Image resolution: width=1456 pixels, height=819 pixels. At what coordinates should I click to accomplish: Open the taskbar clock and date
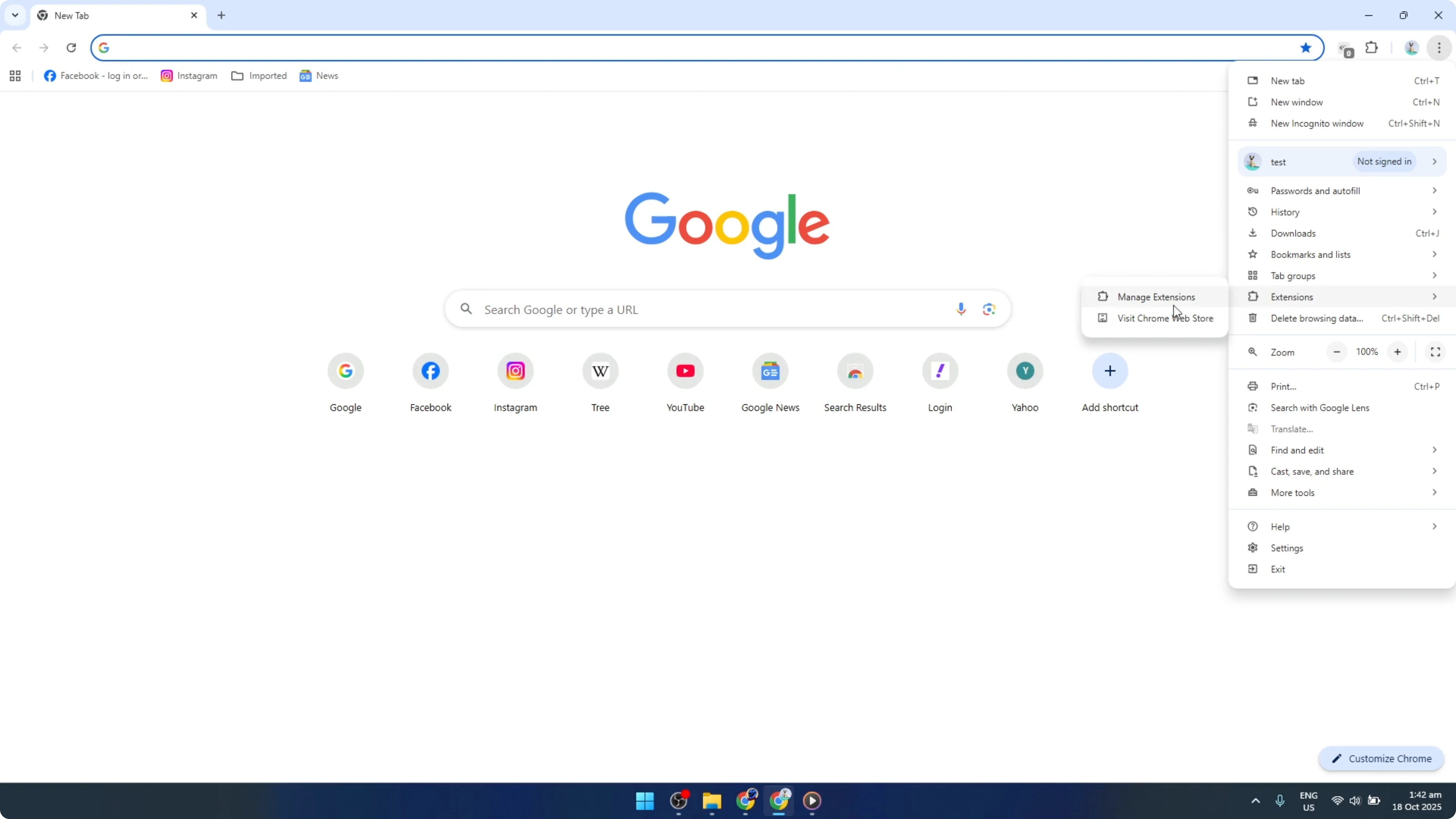click(x=1416, y=800)
